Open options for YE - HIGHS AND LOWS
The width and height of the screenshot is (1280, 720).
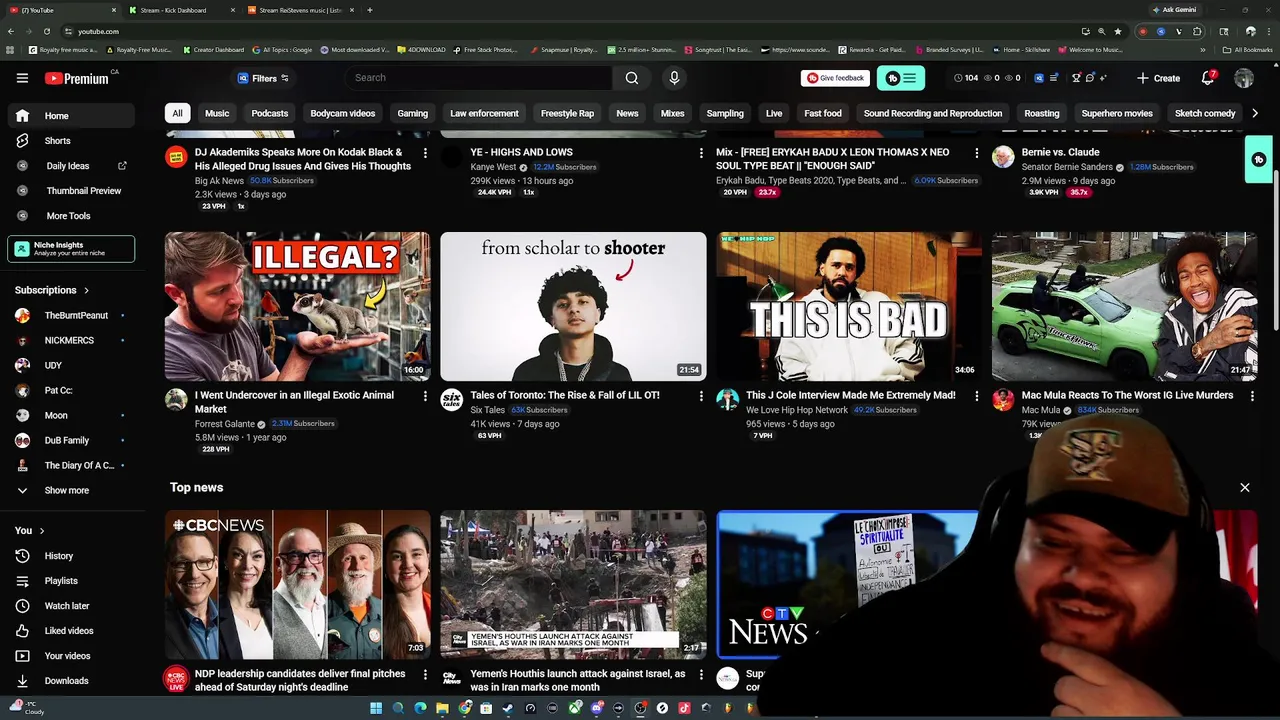pyautogui.click(x=701, y=153)
